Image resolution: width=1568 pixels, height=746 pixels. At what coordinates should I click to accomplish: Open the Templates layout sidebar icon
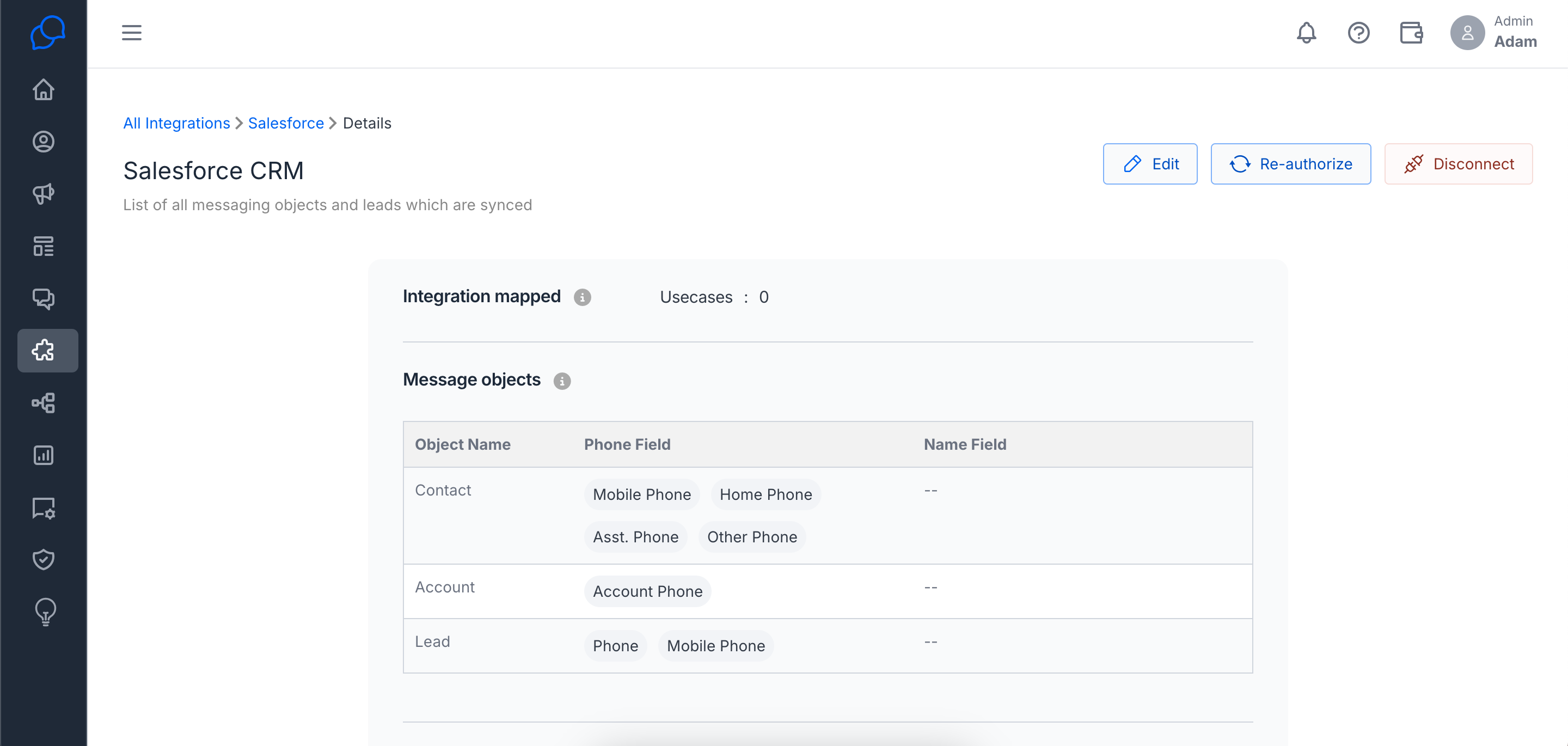tap(43, 246)
